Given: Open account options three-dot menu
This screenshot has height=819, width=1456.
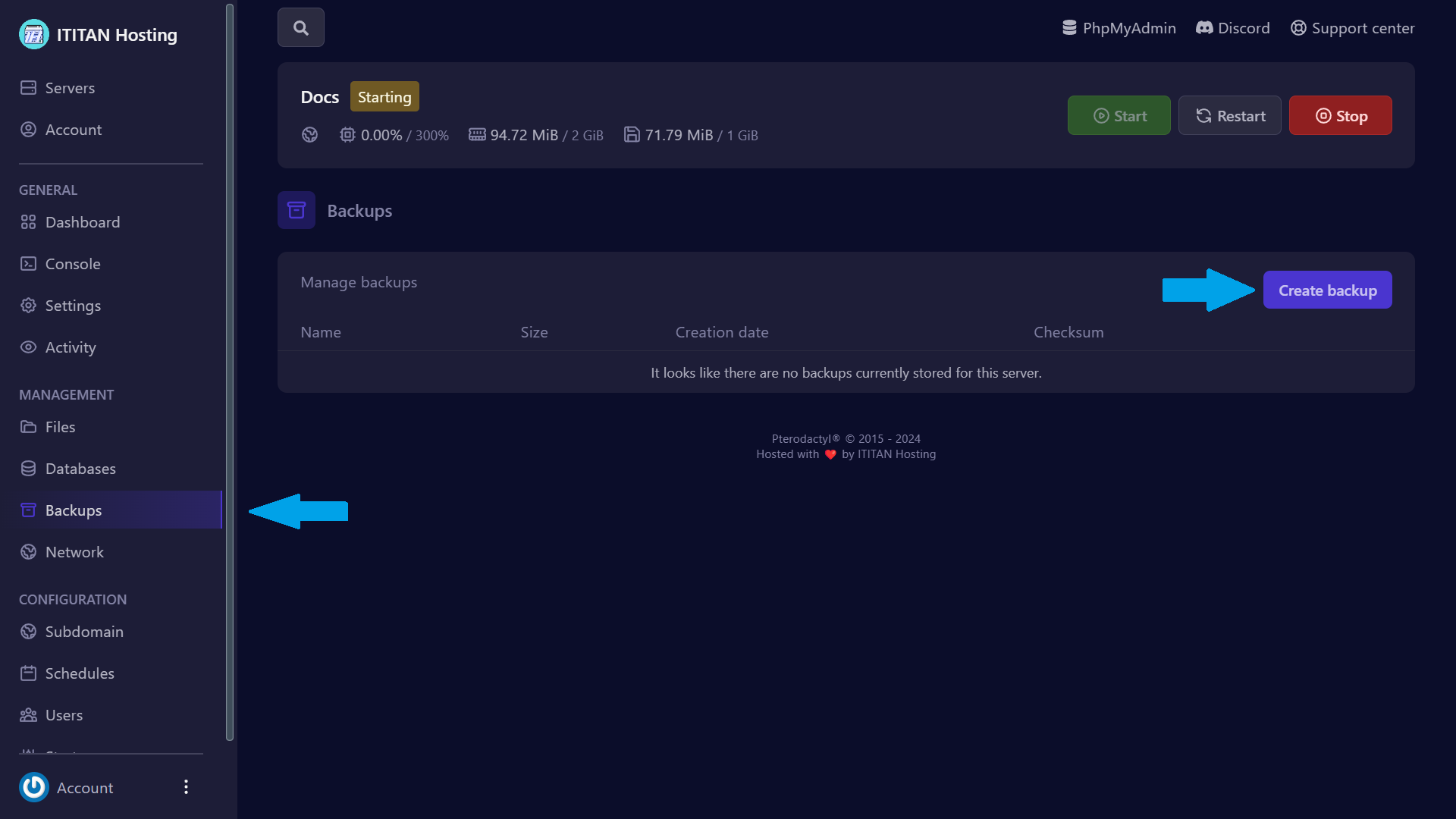Looking at the screenshot, I should 186,787.
